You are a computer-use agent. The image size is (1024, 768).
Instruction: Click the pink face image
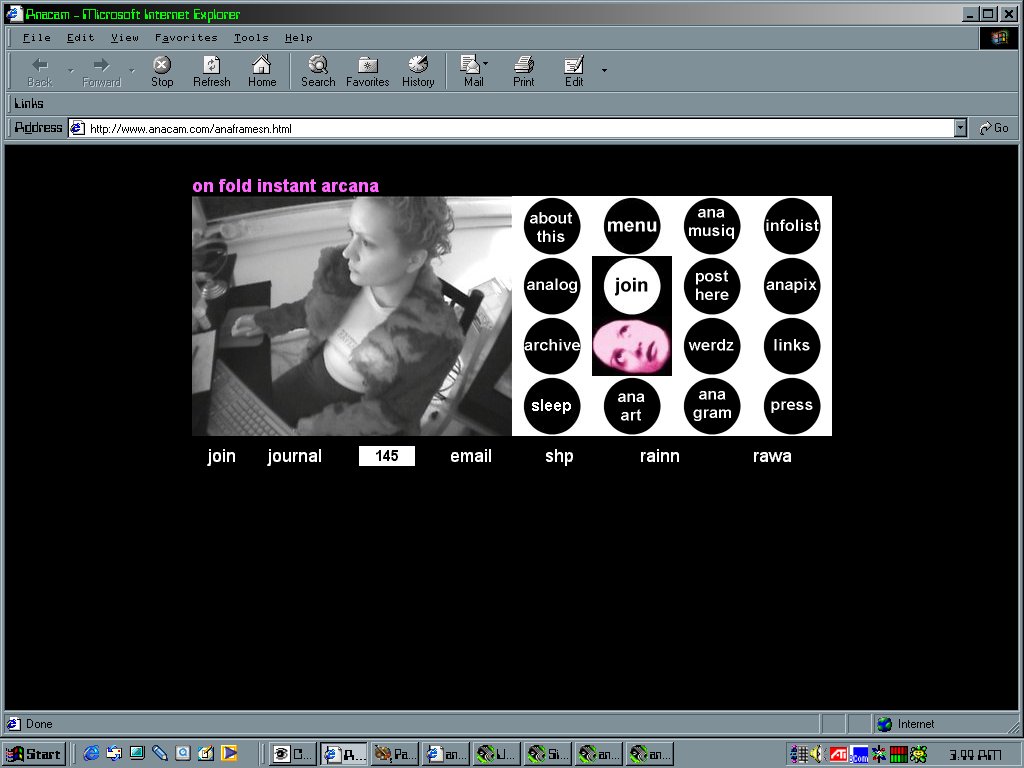(x=631, y=346)
